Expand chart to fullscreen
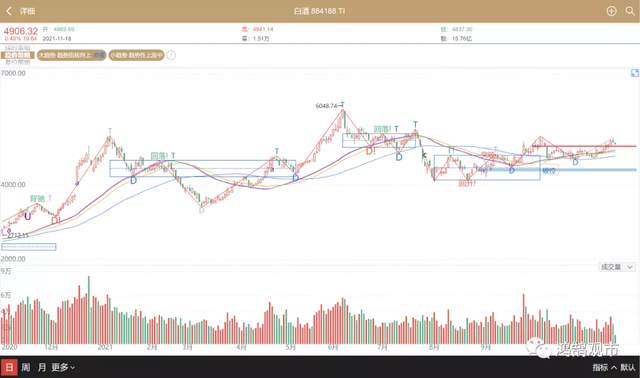This screenshot has width=640, height=378. click(x=635, y=73)
